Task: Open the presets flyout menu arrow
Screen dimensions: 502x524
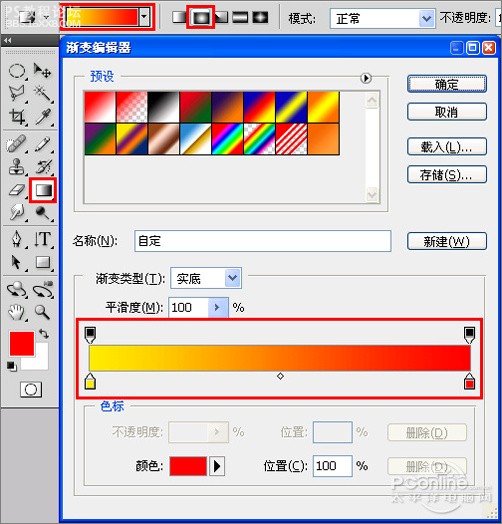Action: pyautogui.click(x=366, y=78)
